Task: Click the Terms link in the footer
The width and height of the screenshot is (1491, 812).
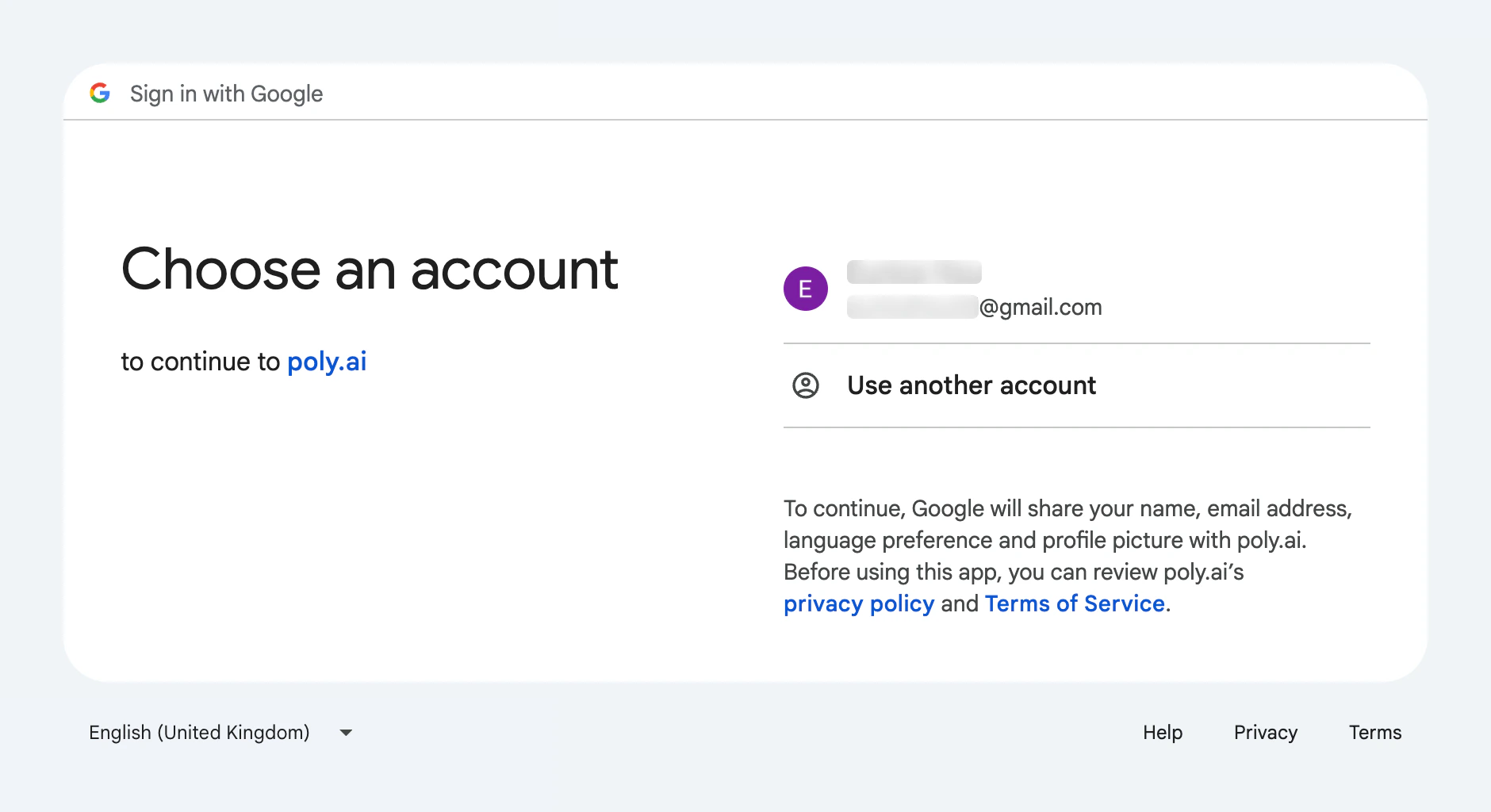Action: tap(1375, 732)
